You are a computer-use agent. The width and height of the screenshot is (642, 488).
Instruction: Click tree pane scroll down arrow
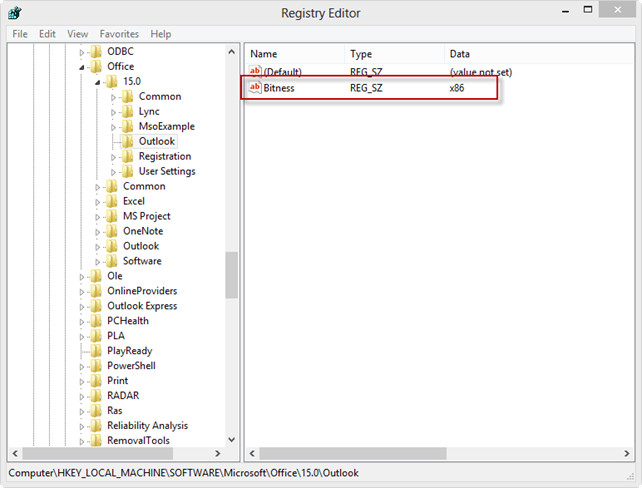point(231,440)
